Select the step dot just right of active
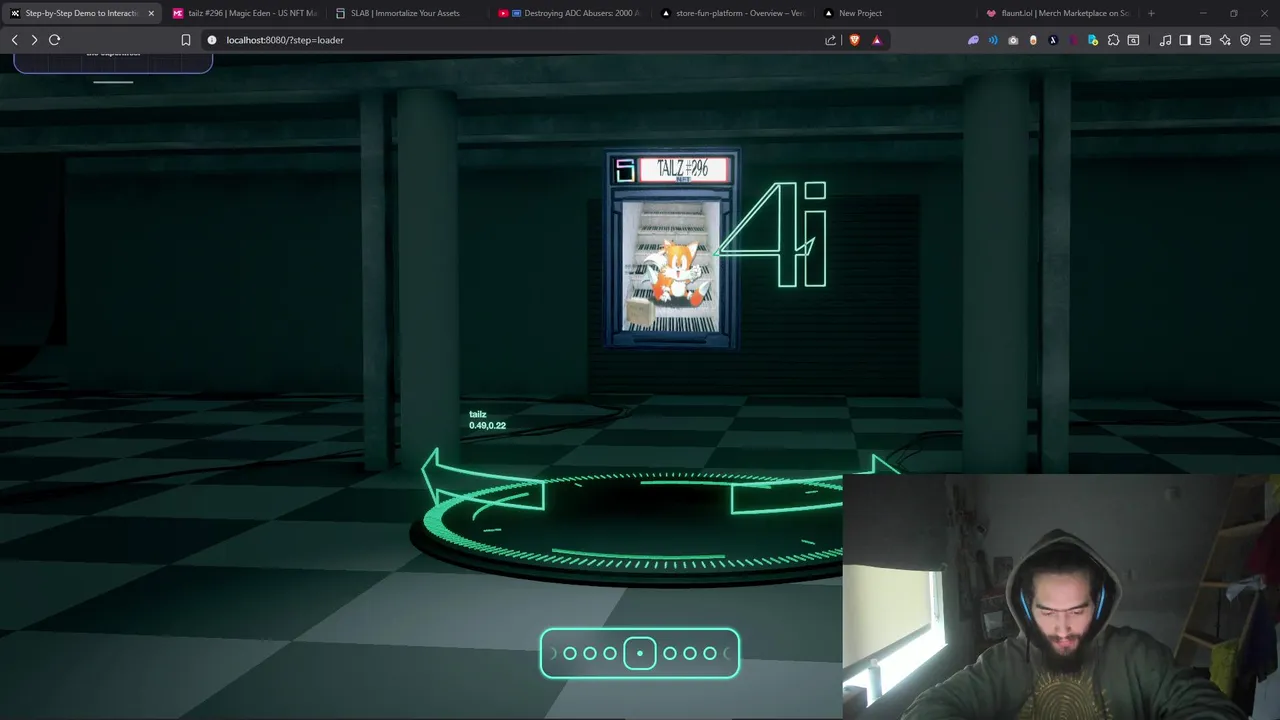The width and height of the screenshot is (1280, 720). [670, 653]
